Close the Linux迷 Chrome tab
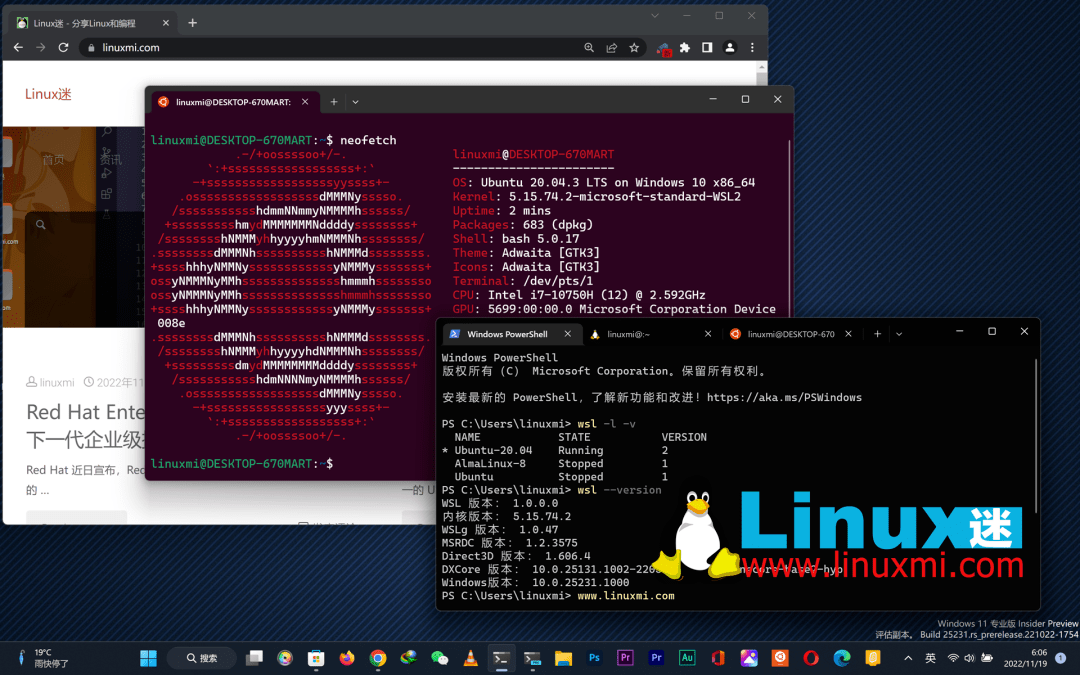 pyautogui.click(x=165, y=23)
